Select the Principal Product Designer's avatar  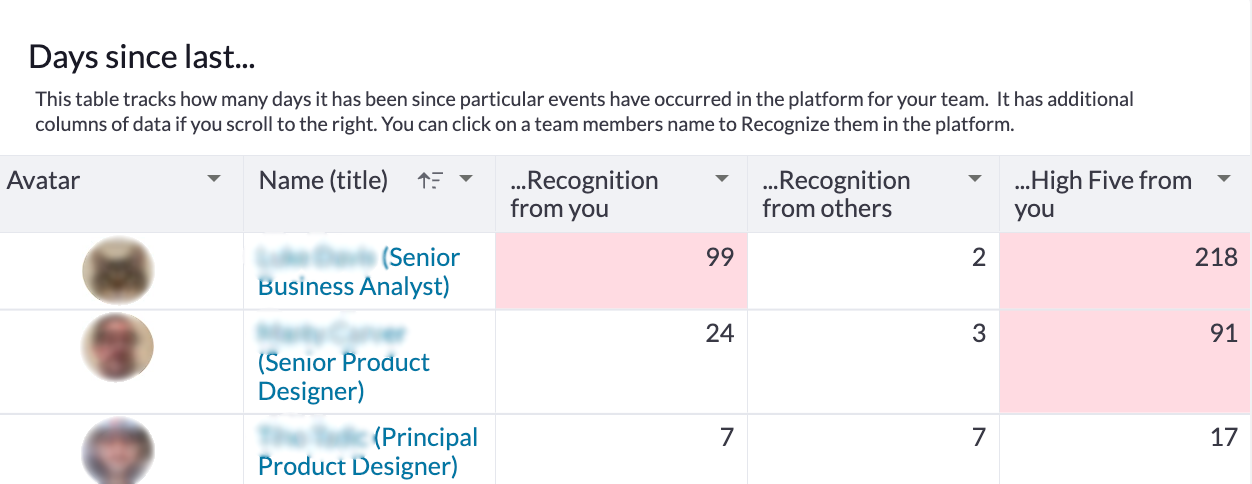(117, 451)
